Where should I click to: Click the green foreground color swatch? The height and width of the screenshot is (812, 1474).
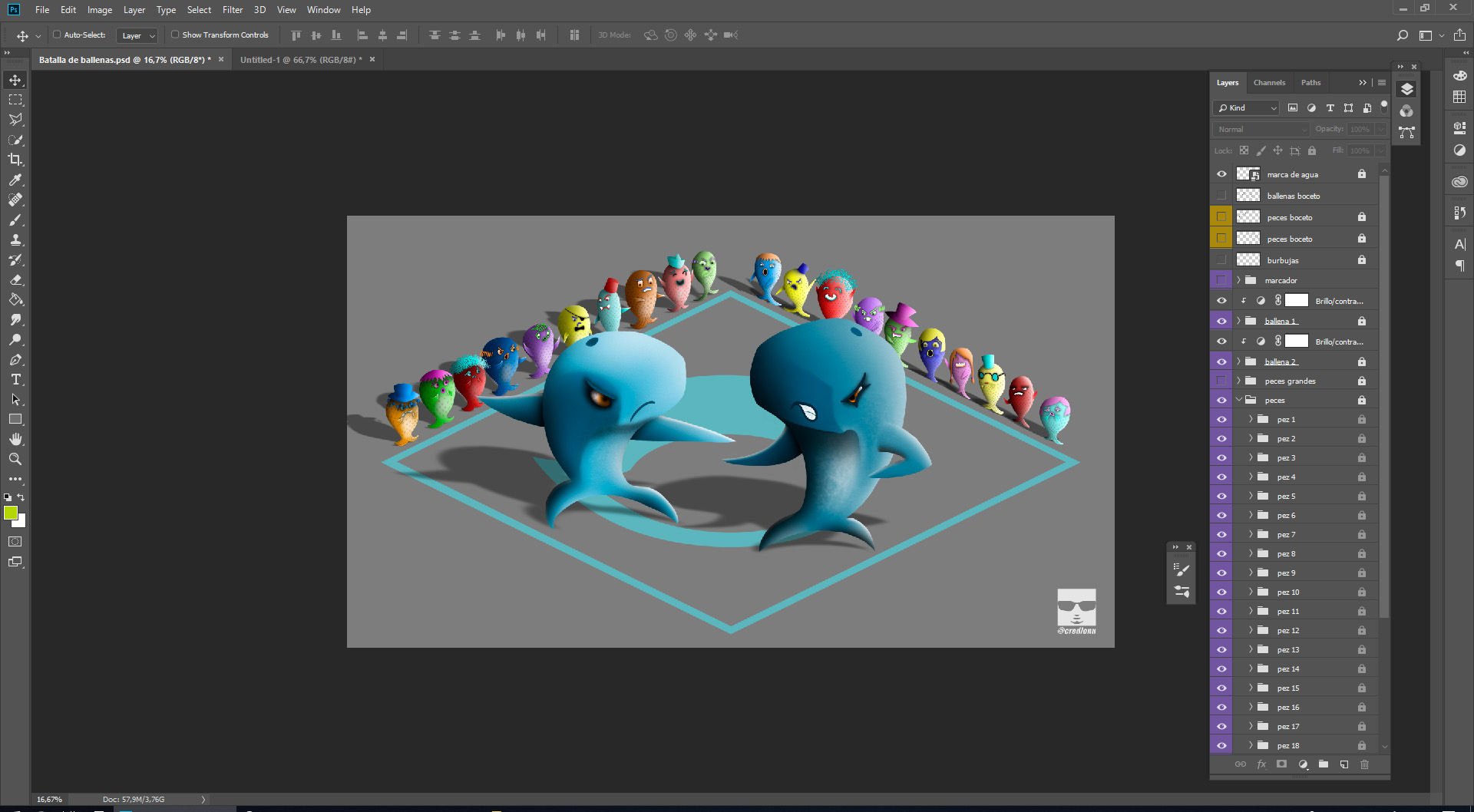[11, 513]
